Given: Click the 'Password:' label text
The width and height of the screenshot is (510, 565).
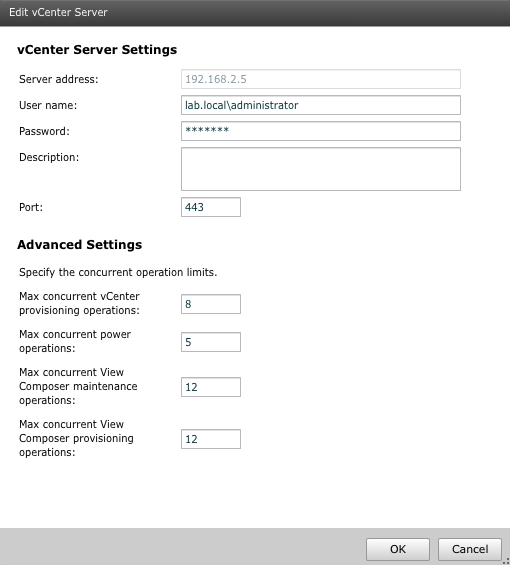Looking at the screenshot, I should [44, 131].
